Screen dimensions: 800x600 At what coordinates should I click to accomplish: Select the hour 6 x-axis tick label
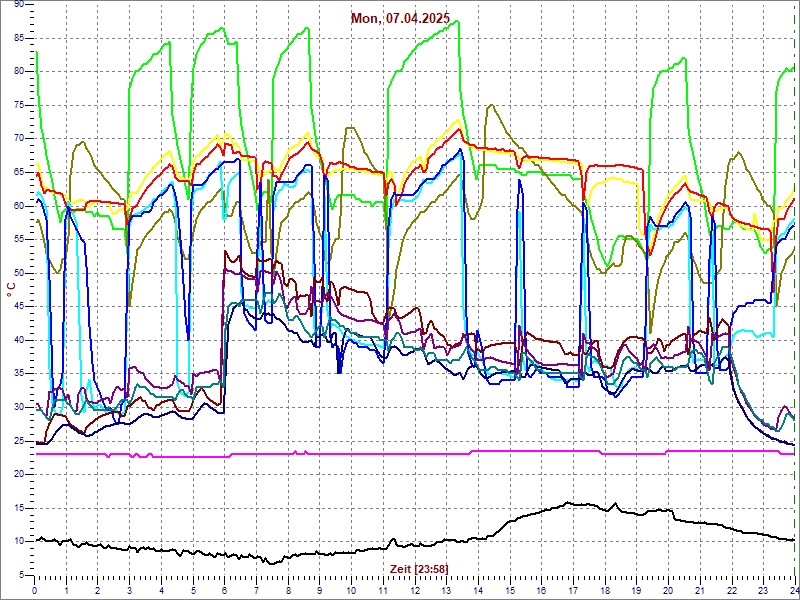click(x=225, y=591)
